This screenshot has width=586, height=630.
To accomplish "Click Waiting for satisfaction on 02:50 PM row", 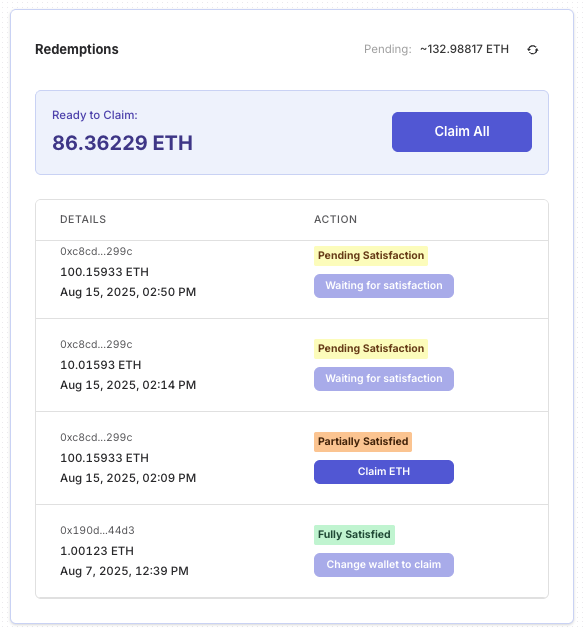I will click(x=384, y=286).
